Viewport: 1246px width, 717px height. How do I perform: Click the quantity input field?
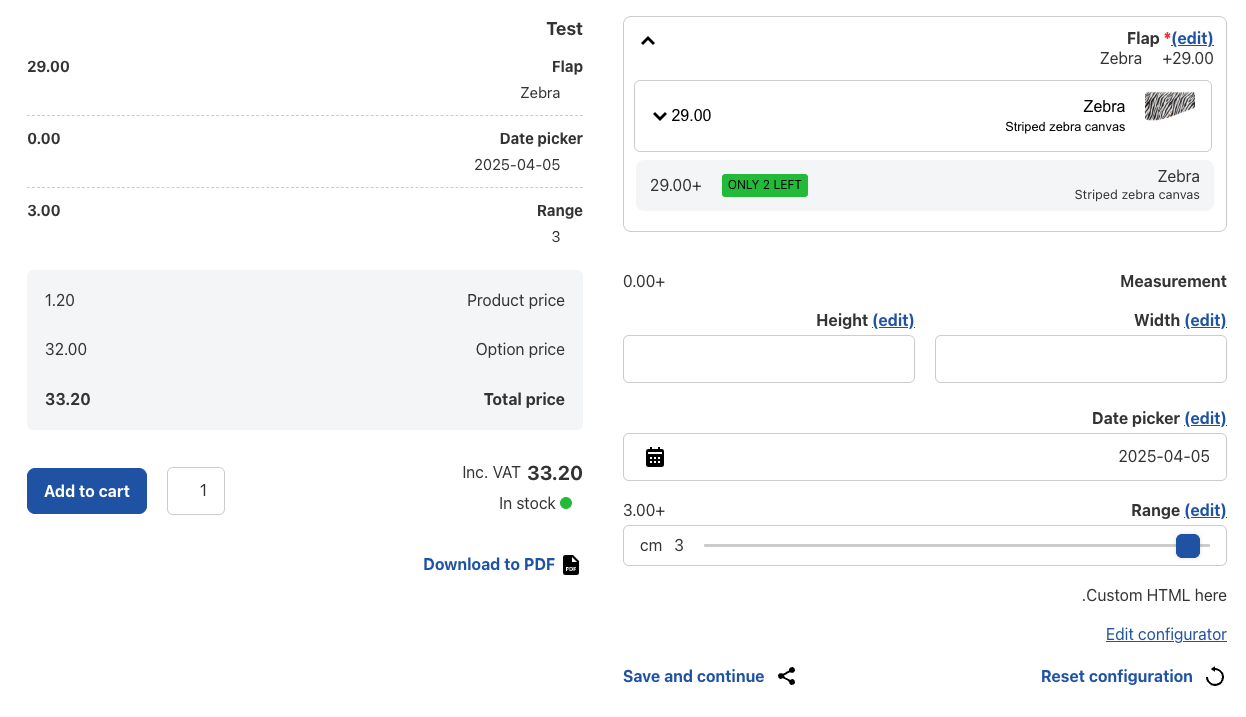(x=196, y=491)
